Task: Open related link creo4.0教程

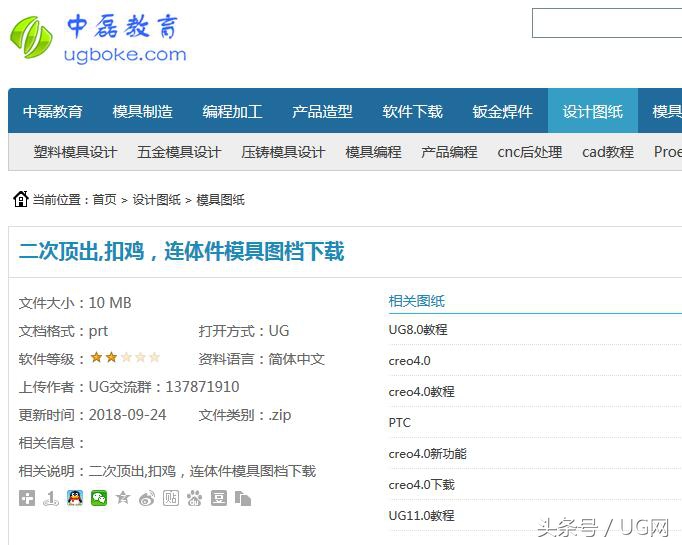Action: pyautogui.click(x=421, y=391)
